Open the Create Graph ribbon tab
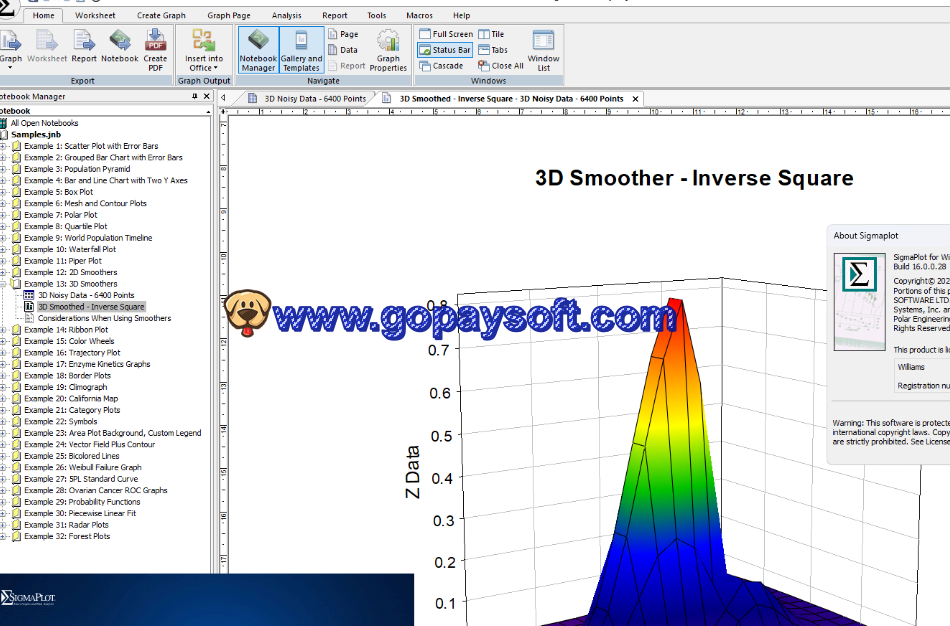Image resolution: width=950 pixels, height=626 pixels. [161, 15]
